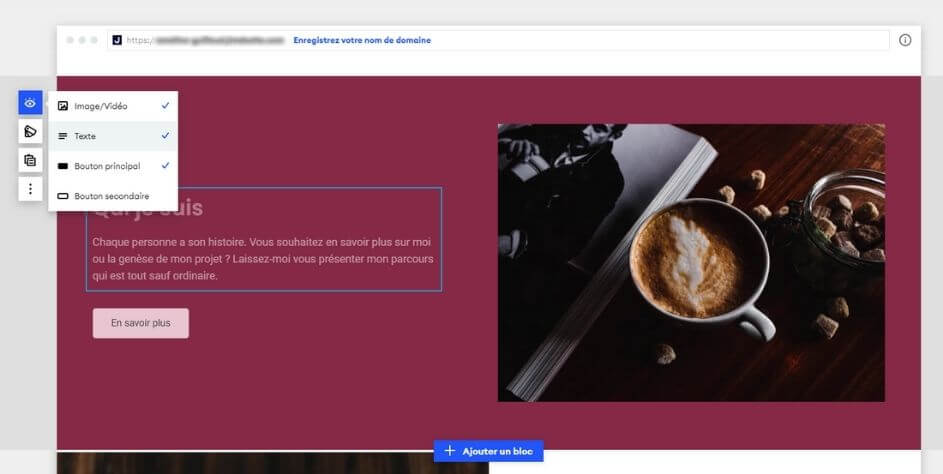Click the paragraph starting Chaque personne
This screenshot has width=943, height=474.
tap(262, 259)
